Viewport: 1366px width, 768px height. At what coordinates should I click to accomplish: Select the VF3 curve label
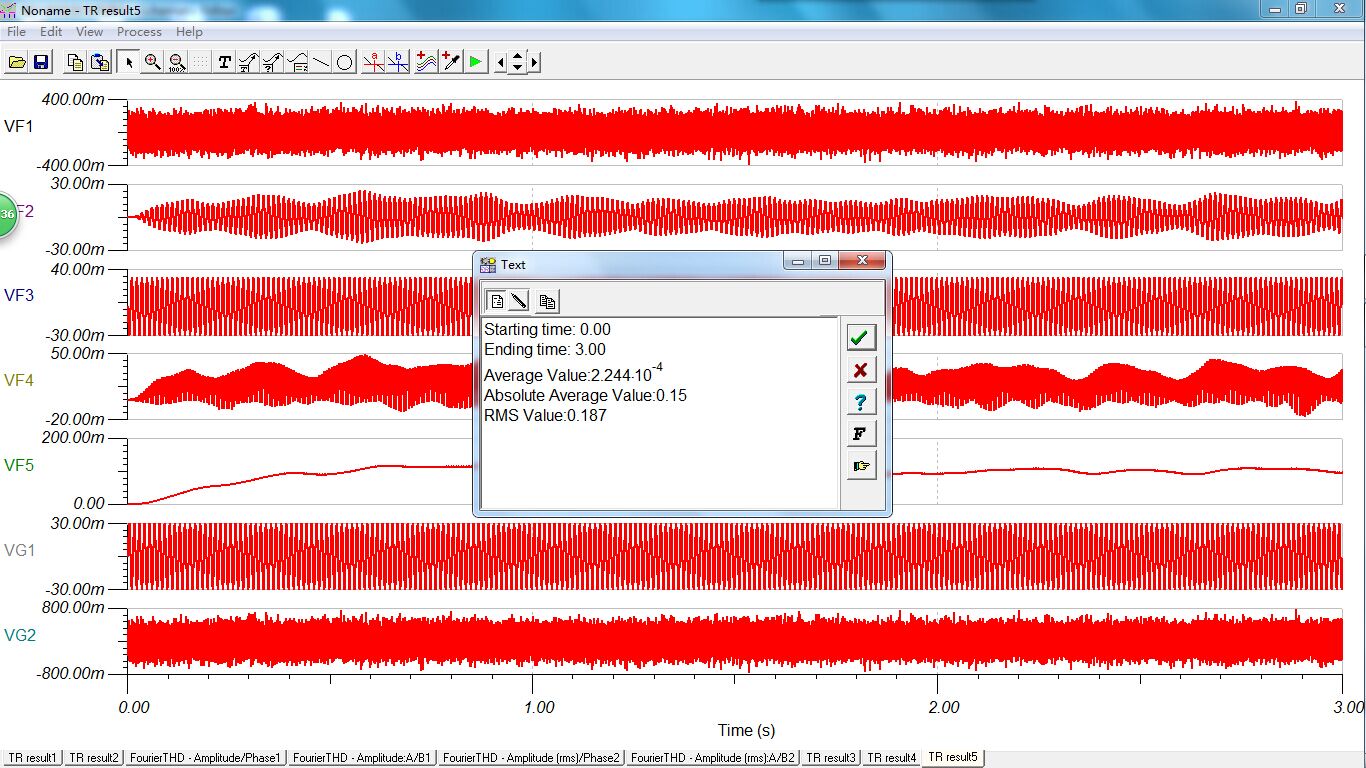[19, 295]
